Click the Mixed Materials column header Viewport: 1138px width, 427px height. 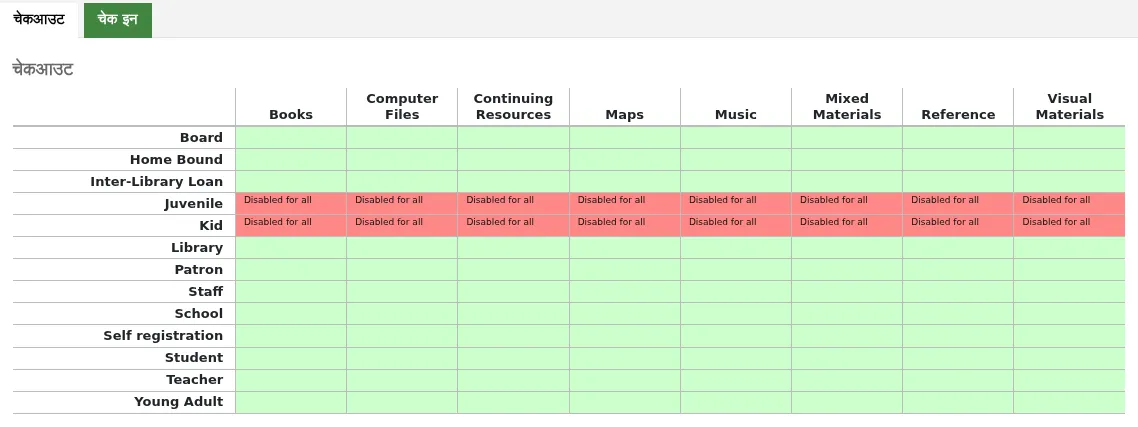[847, 107]
